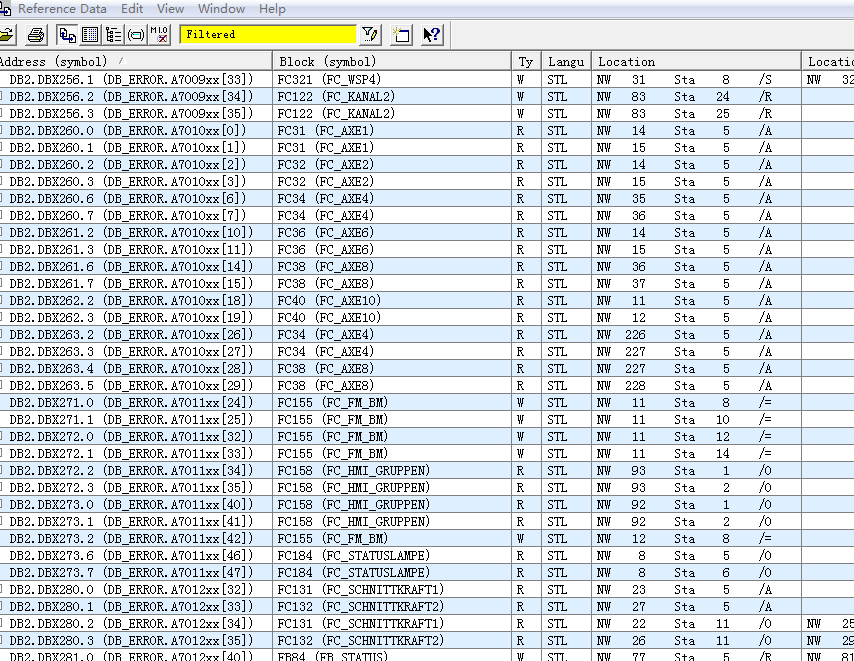The image size is (854, 661).
Task: Show the Cross-references view icon
Action: click(67, 35)
